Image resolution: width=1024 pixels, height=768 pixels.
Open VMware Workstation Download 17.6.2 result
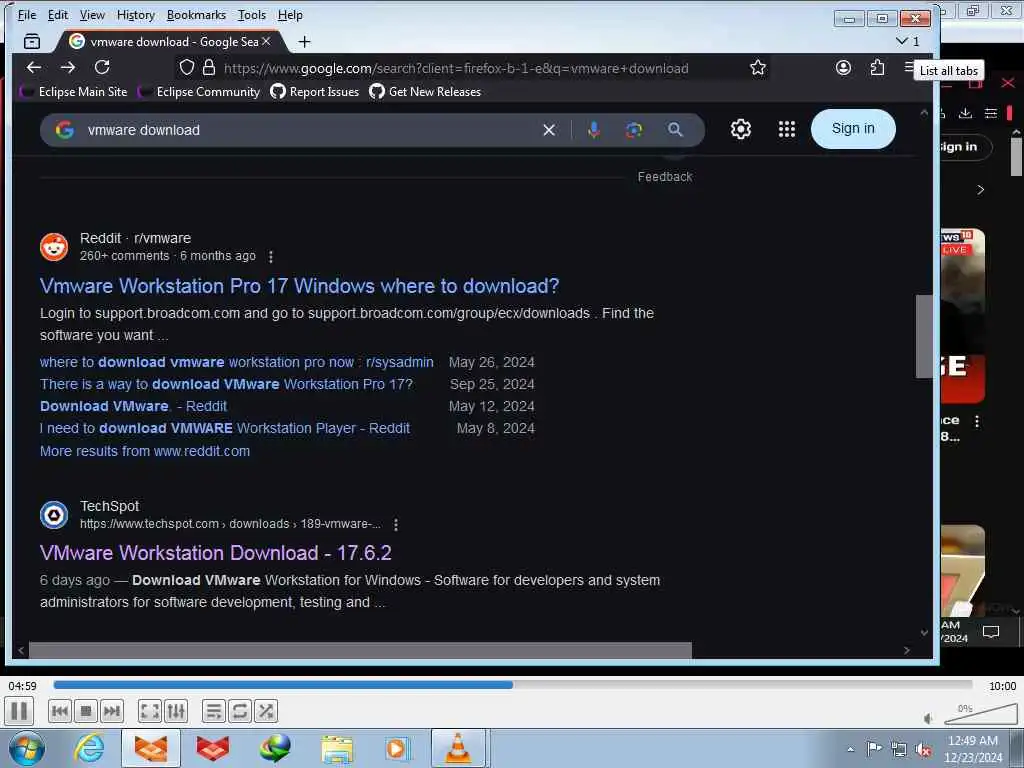click(216, 553)
